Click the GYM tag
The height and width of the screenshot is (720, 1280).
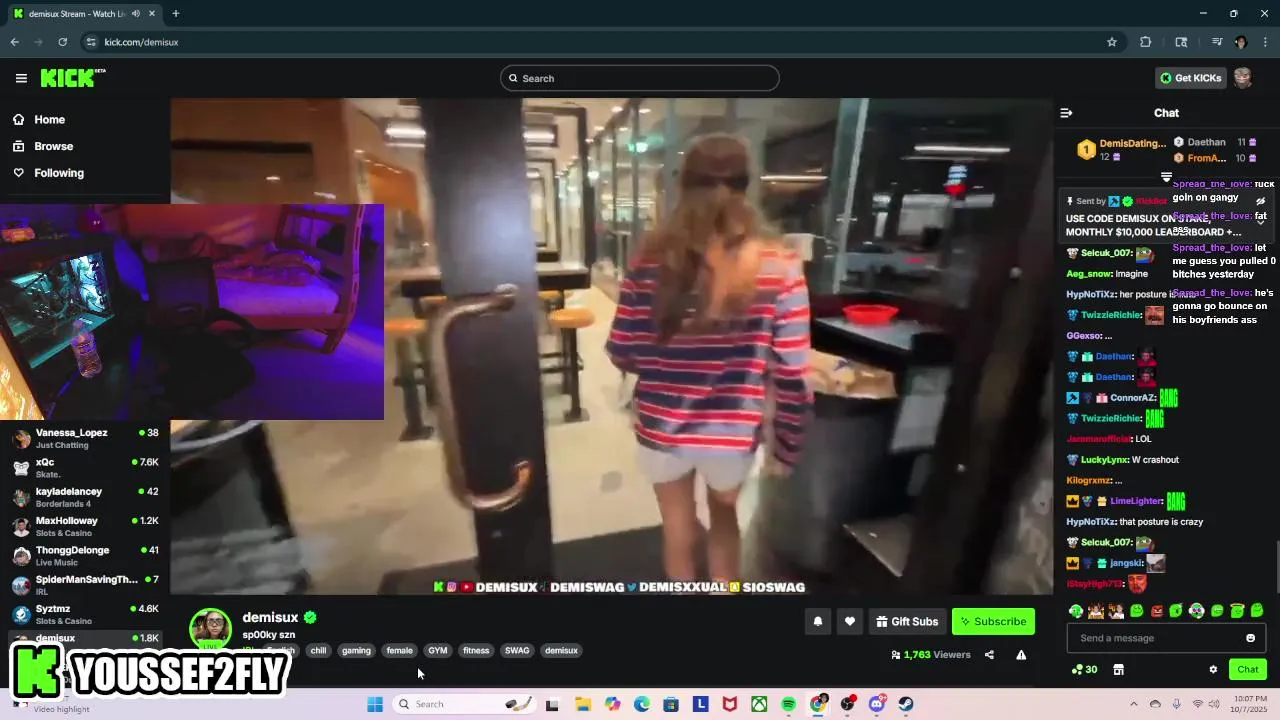(438, 650)
